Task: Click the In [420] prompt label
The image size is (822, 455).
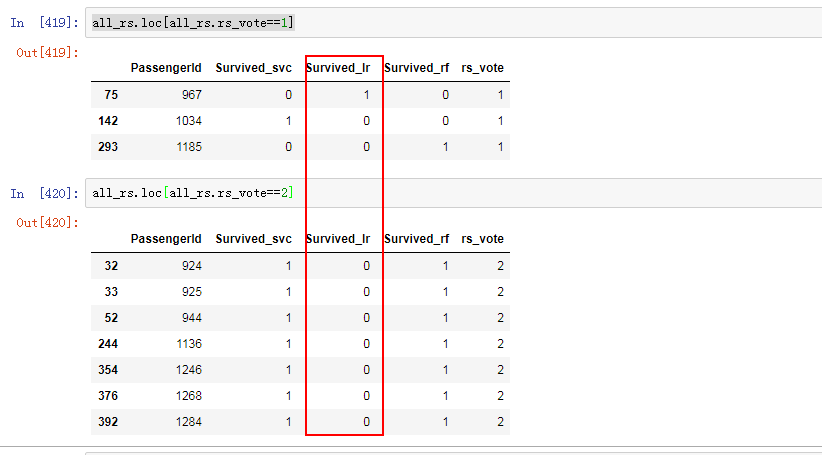Action: pos(45,193)
